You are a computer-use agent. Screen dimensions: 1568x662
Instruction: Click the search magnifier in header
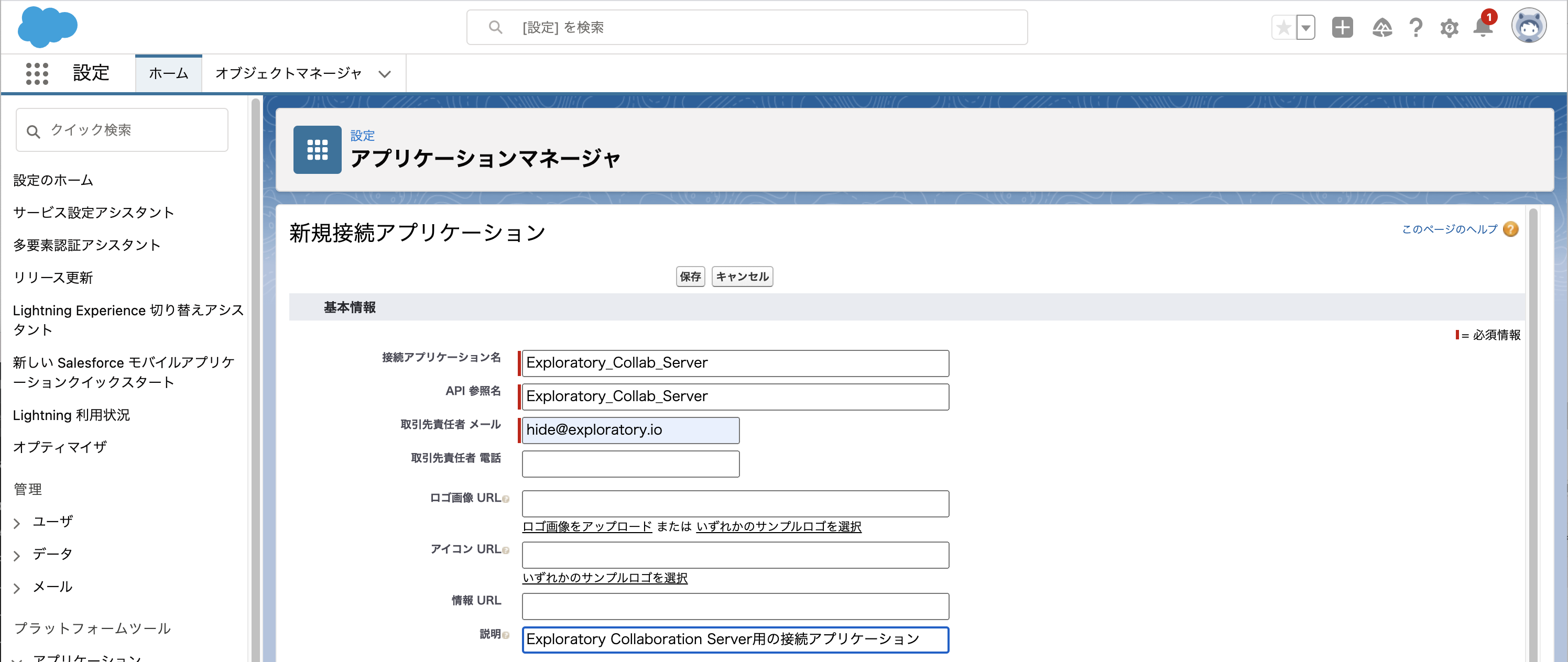click(x=495, y=27)
